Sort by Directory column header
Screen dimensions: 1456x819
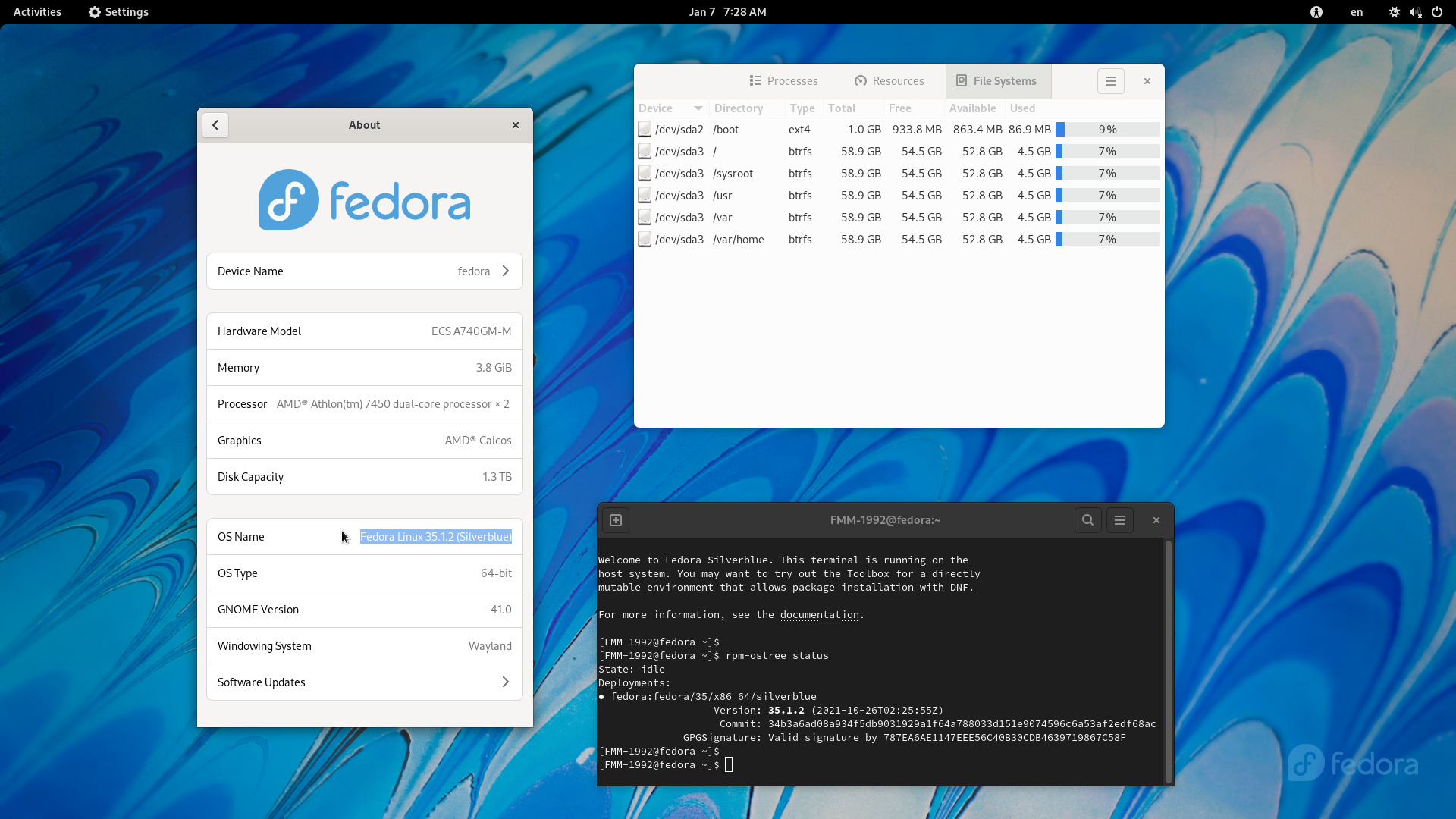point(746,108)
